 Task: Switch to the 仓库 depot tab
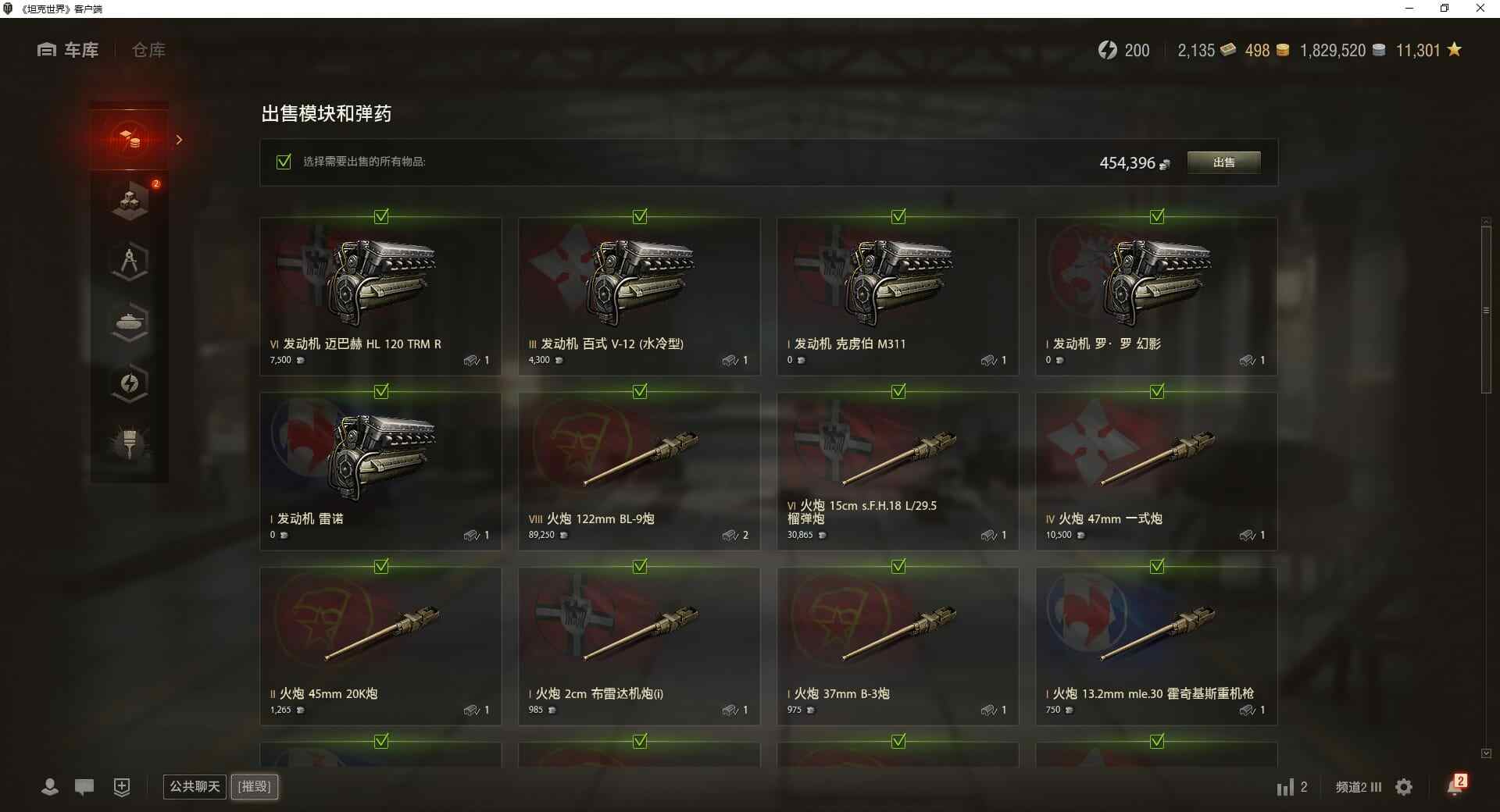click(148, 50)
